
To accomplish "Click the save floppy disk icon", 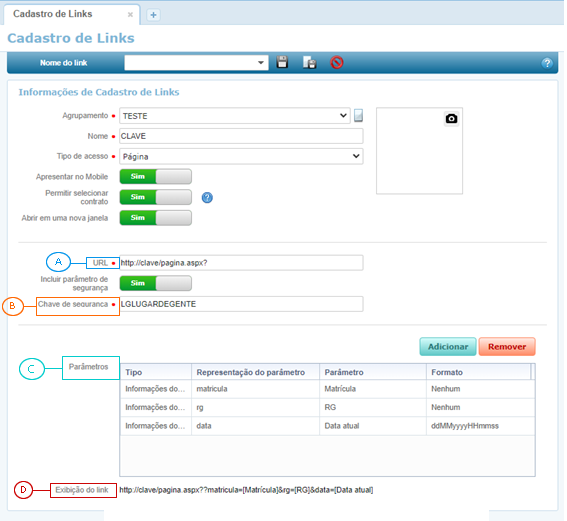I will [x=282, y=62].
